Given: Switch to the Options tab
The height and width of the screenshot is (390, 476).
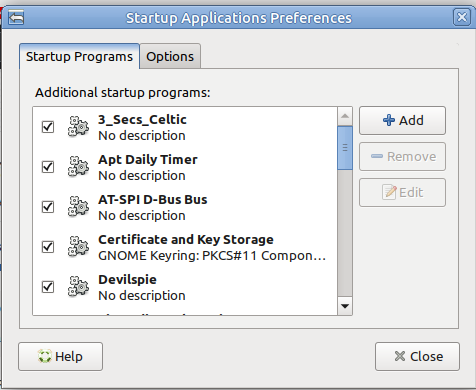Looking at the screenshot, I should pyautogui.click(x=170, y=56).
